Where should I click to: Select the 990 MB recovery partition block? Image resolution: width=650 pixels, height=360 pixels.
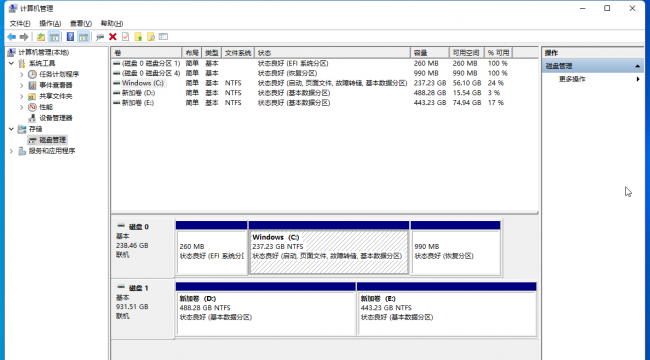[x=456, y=248]
